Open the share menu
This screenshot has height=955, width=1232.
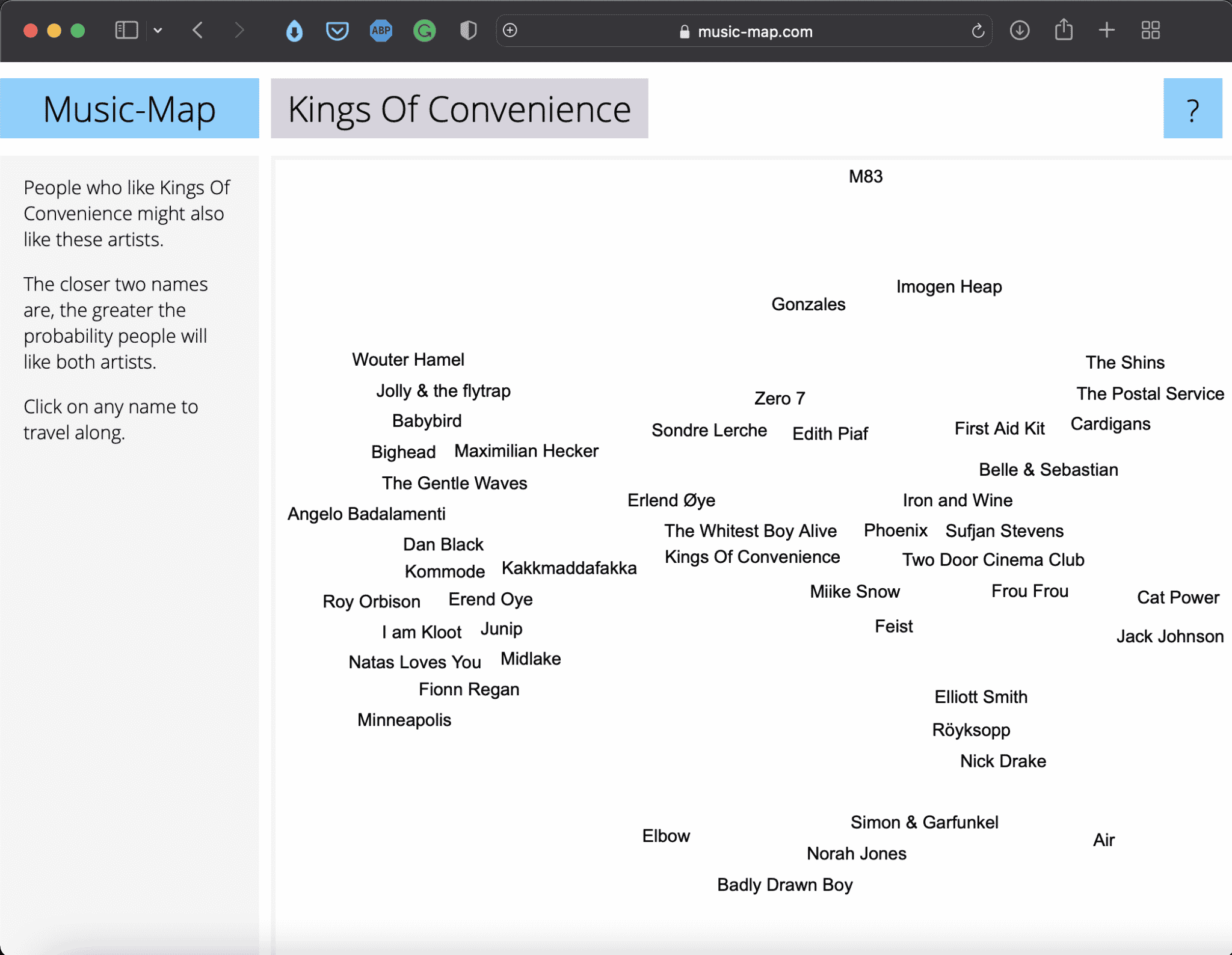tap(1064, 30)
